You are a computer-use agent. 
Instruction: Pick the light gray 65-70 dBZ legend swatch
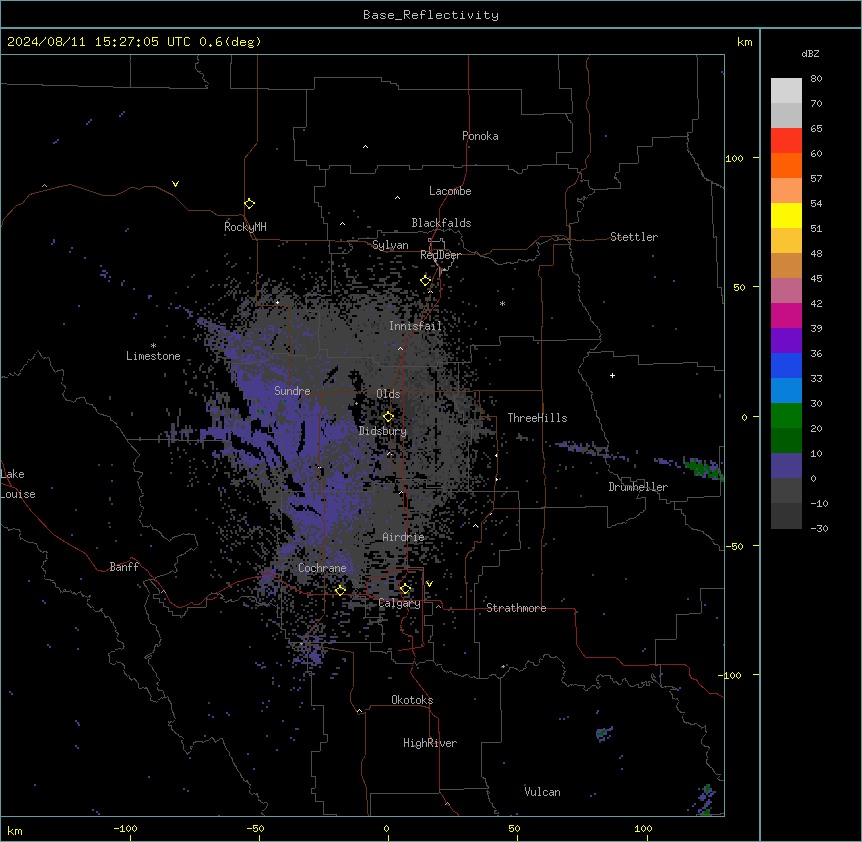coord(786,115)
